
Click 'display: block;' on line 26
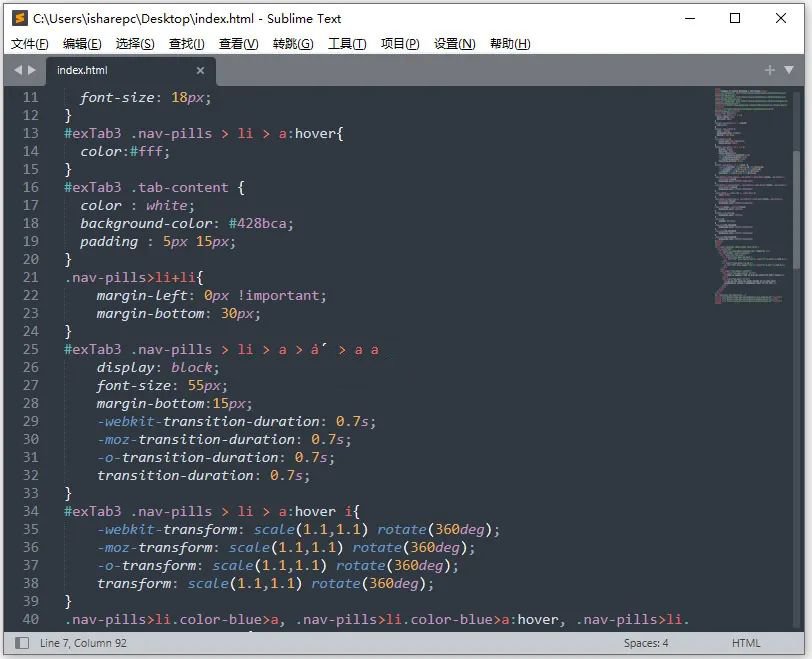point(158,368)
